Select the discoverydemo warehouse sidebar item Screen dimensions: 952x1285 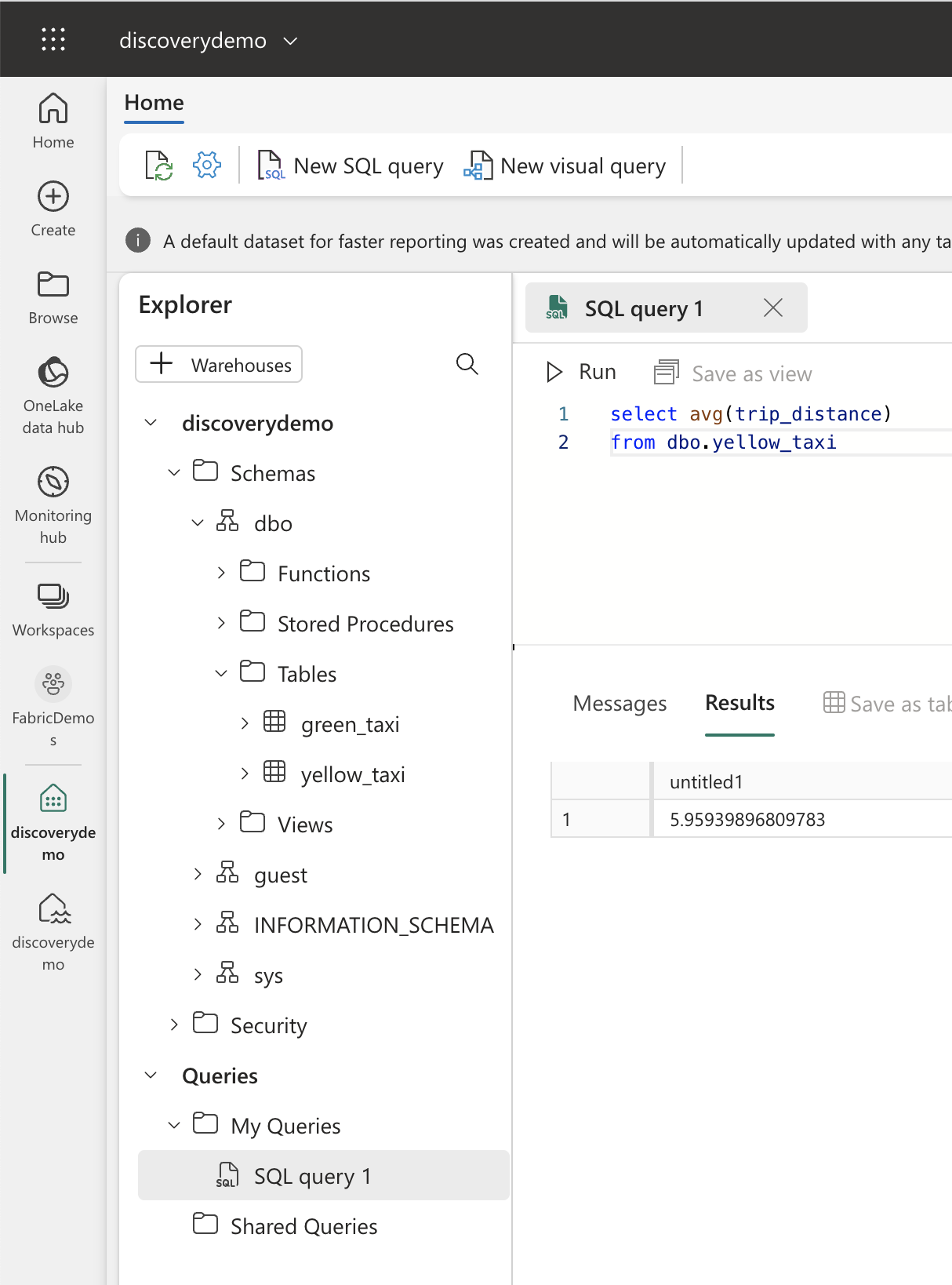click(x=53, y=822)
